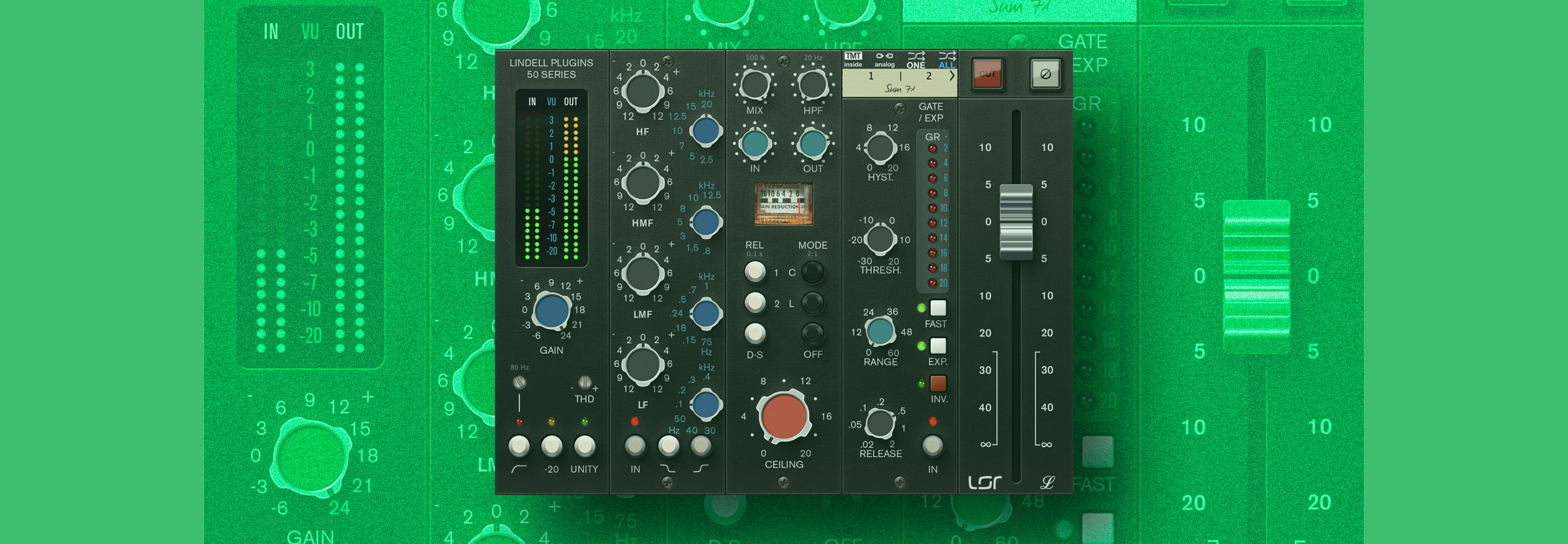Toggle the gate FAST button
This screenshot has width=1568, height=544.
click(x=938, y=308)
